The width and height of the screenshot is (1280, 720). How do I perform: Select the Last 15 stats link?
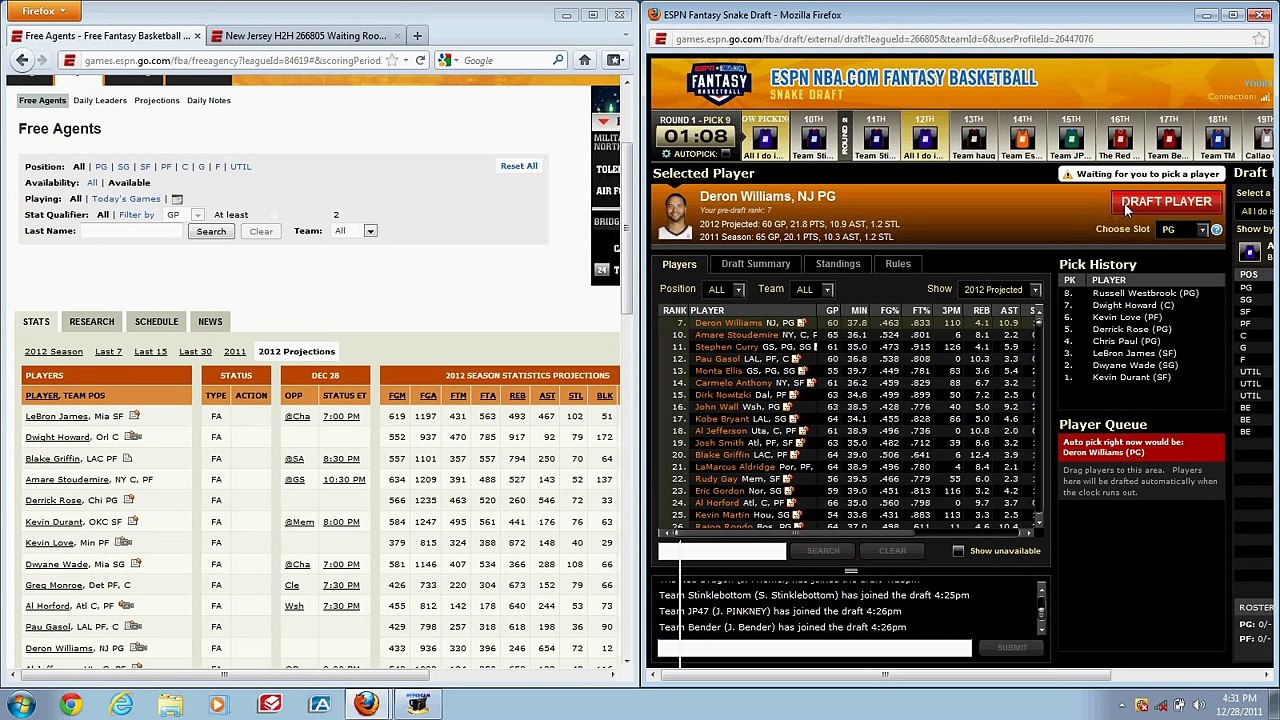[x=151, y=352]
